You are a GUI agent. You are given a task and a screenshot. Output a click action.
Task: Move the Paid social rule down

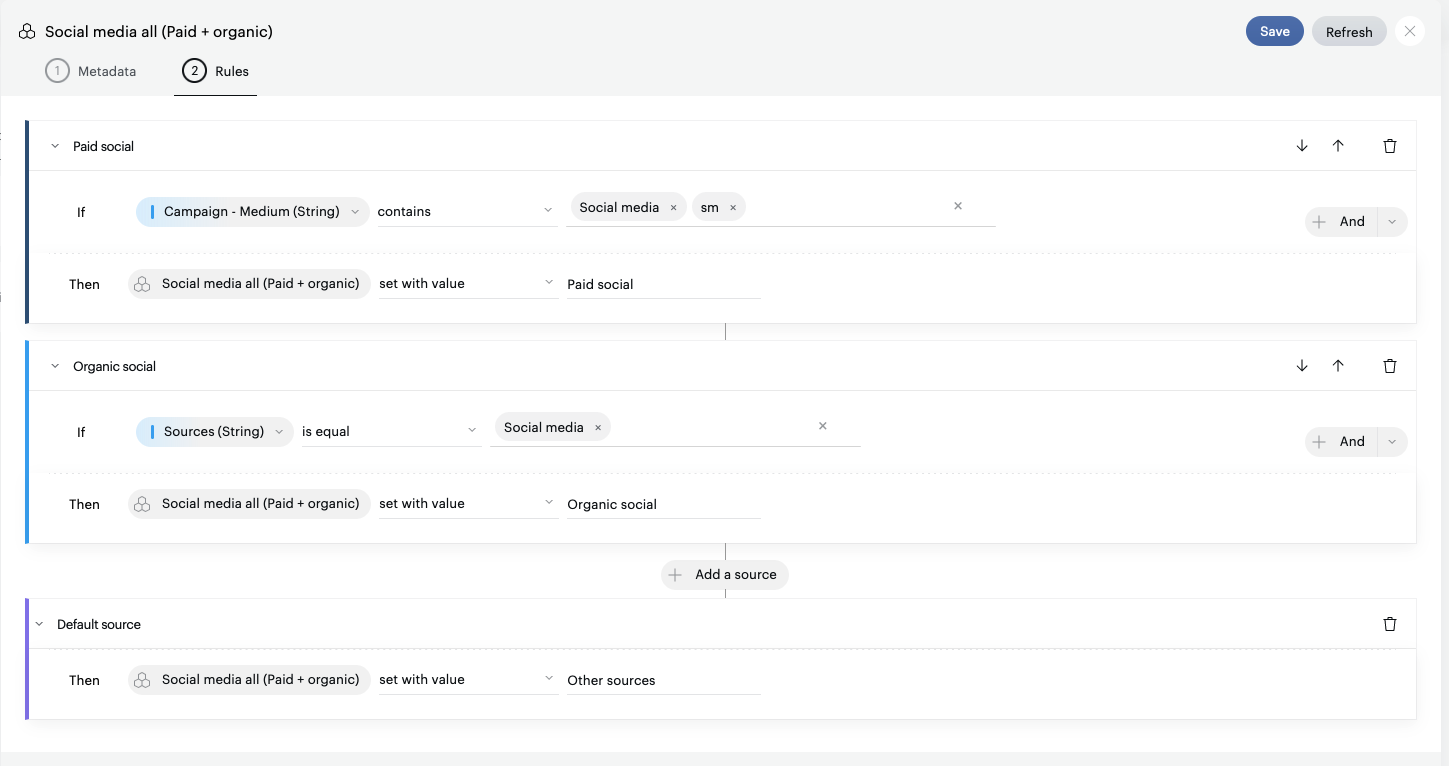point(1302,145)
